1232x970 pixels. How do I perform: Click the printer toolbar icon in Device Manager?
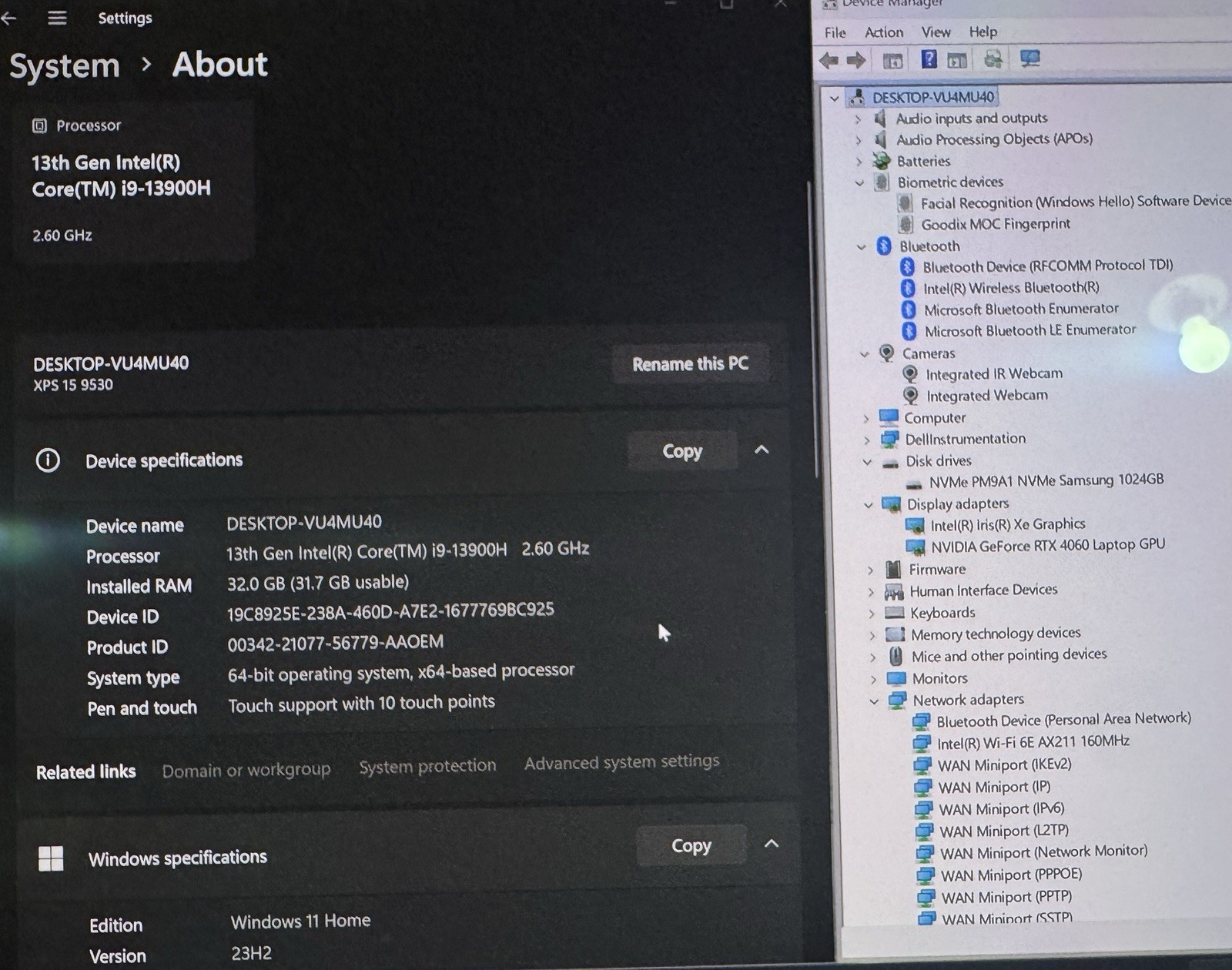pyautogui.click(x=993, y=59)
